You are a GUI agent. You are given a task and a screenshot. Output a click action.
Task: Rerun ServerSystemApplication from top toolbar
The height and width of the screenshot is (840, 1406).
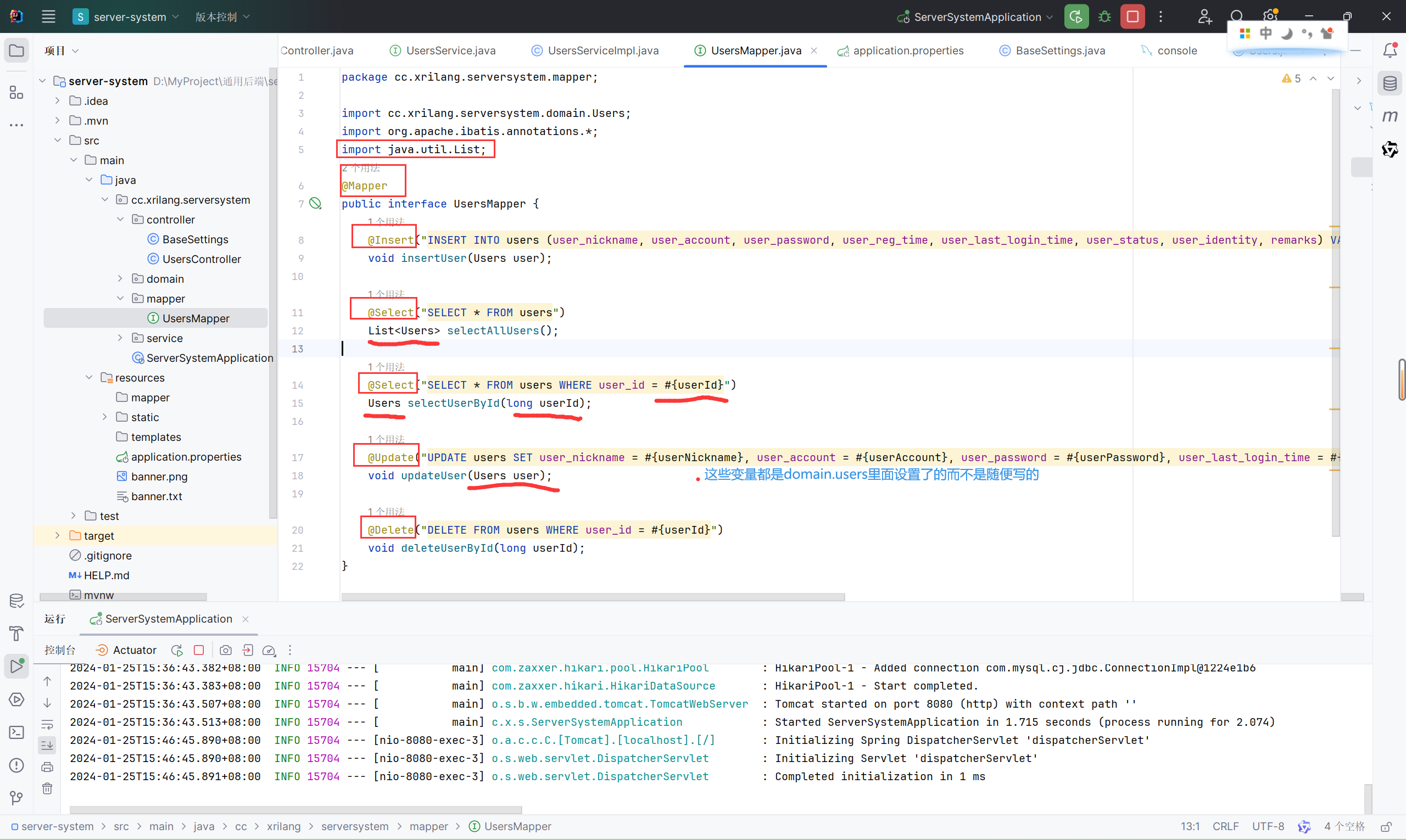[1076, 16]
